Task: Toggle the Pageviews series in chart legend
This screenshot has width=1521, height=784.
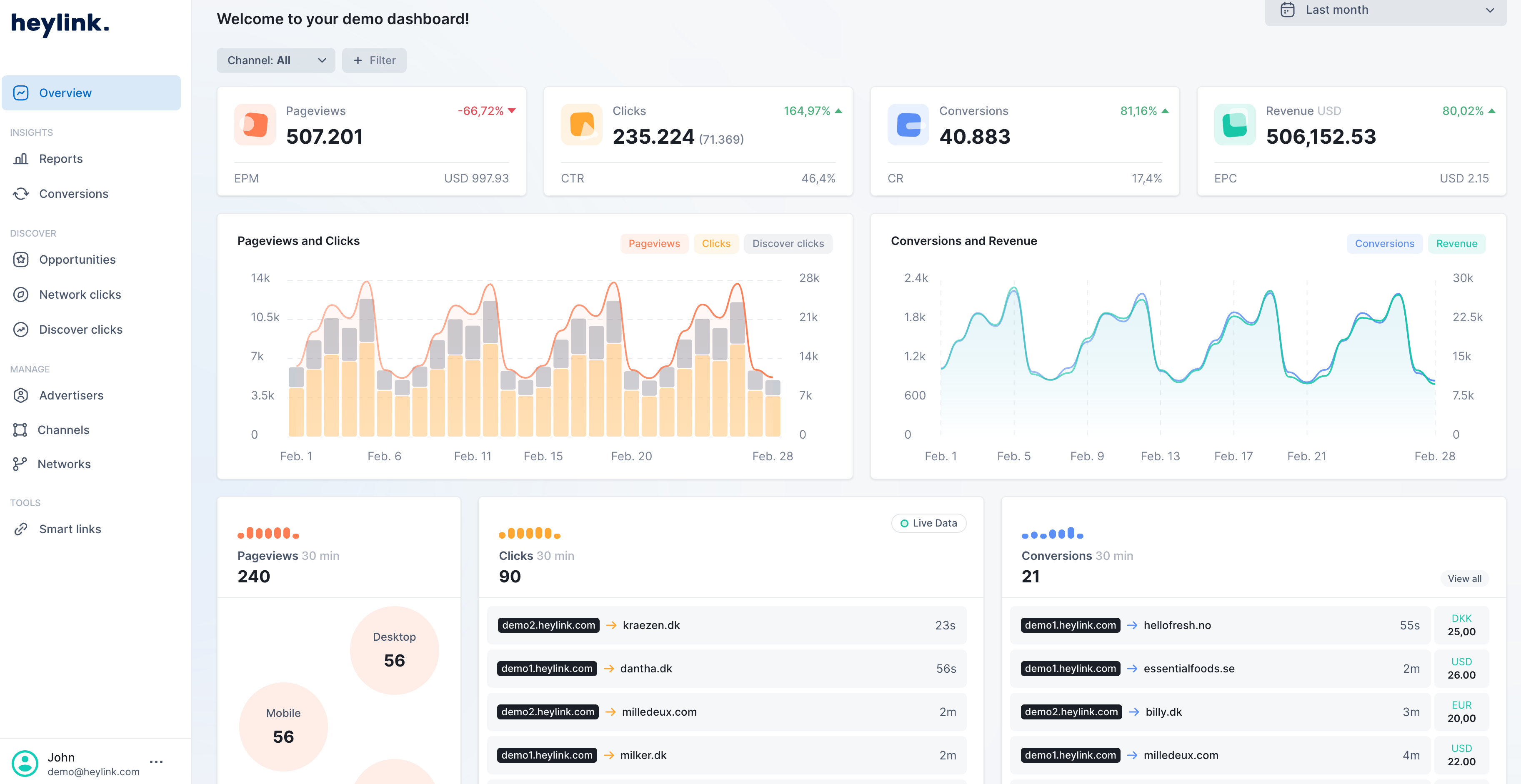Action: pyautogui.click(x=654, y=244)
